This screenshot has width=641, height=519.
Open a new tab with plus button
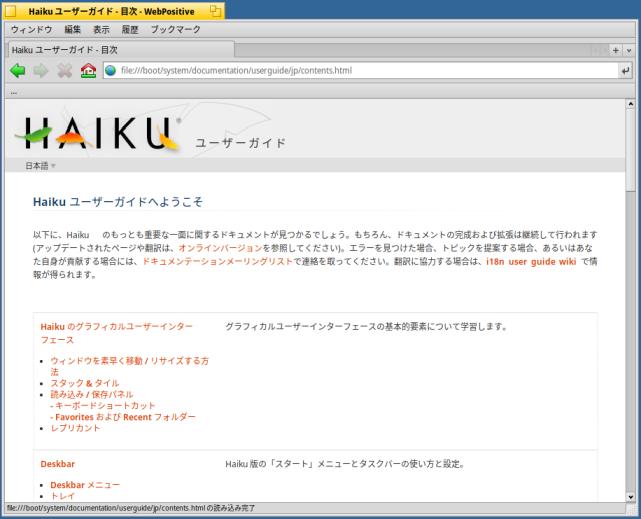point(616,50)
